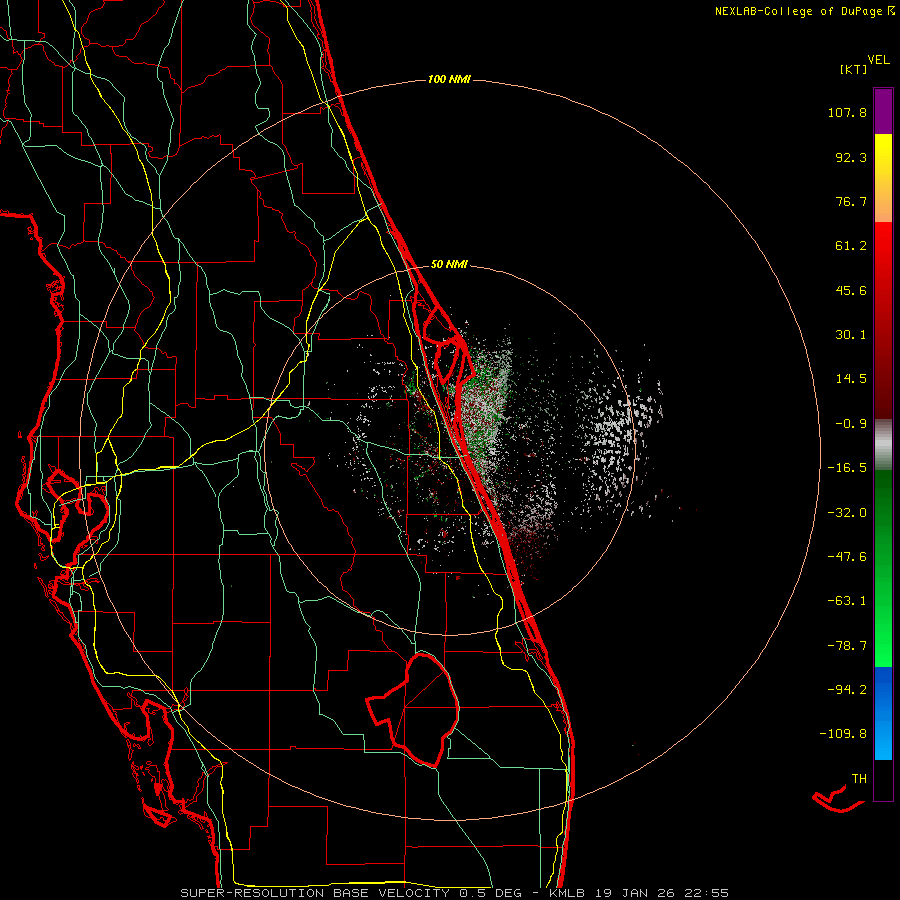Screen dimensions: 900x900
Task: Pick the gray near-zero segment of color bar
Action: 883,445
